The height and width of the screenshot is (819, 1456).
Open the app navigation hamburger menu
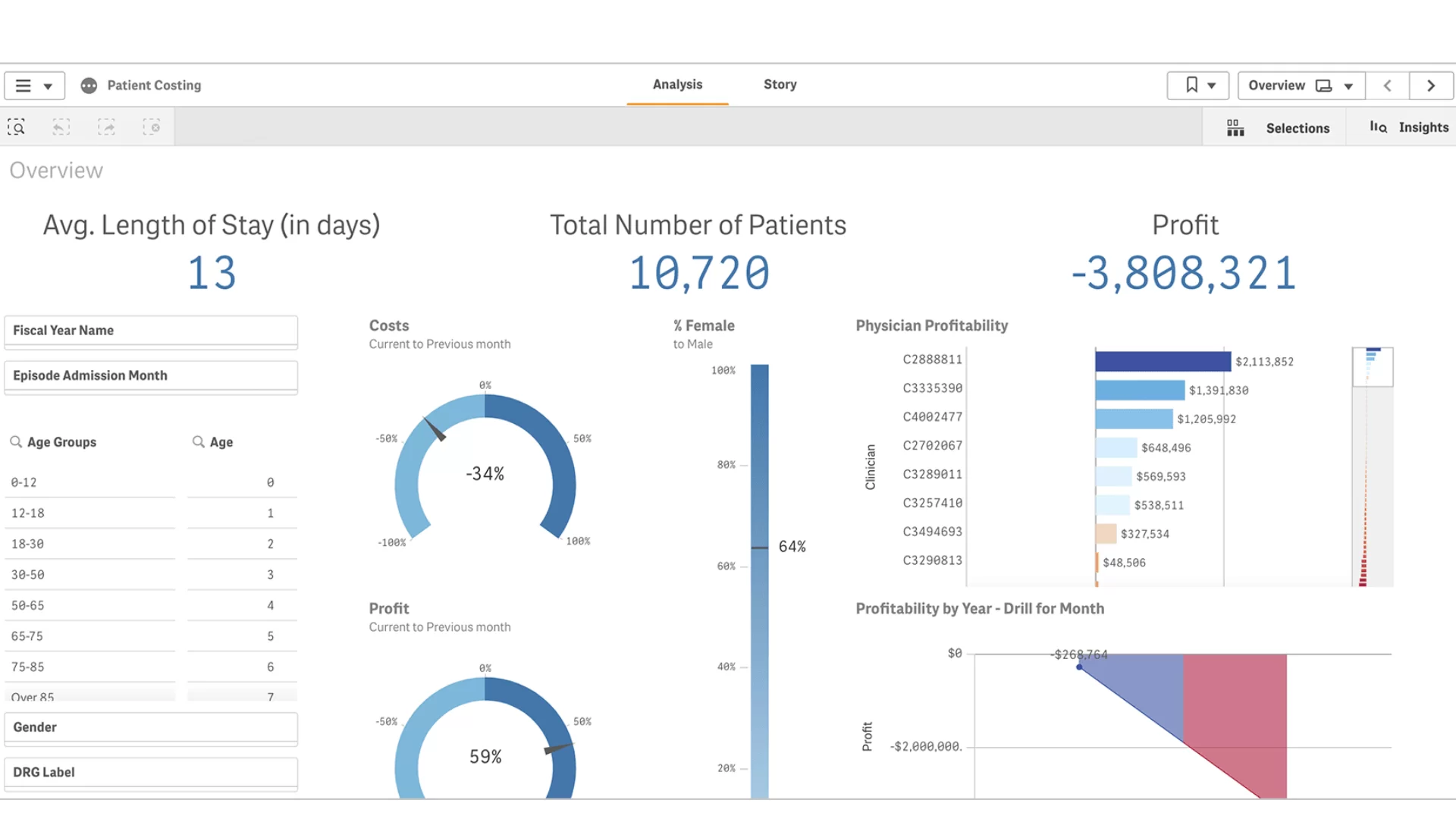tap(23, 85)
